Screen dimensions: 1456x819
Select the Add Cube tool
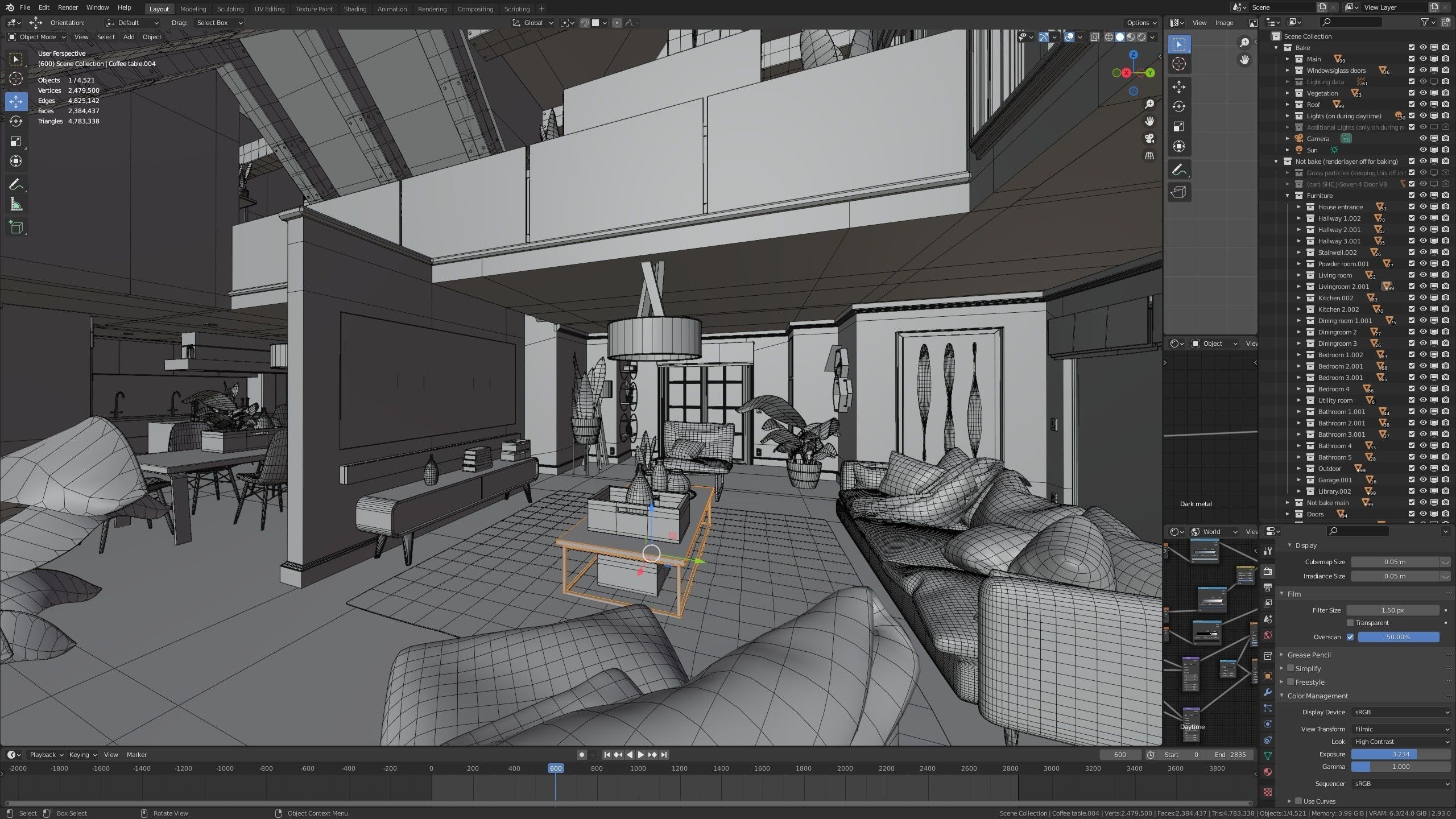[16, 227]
